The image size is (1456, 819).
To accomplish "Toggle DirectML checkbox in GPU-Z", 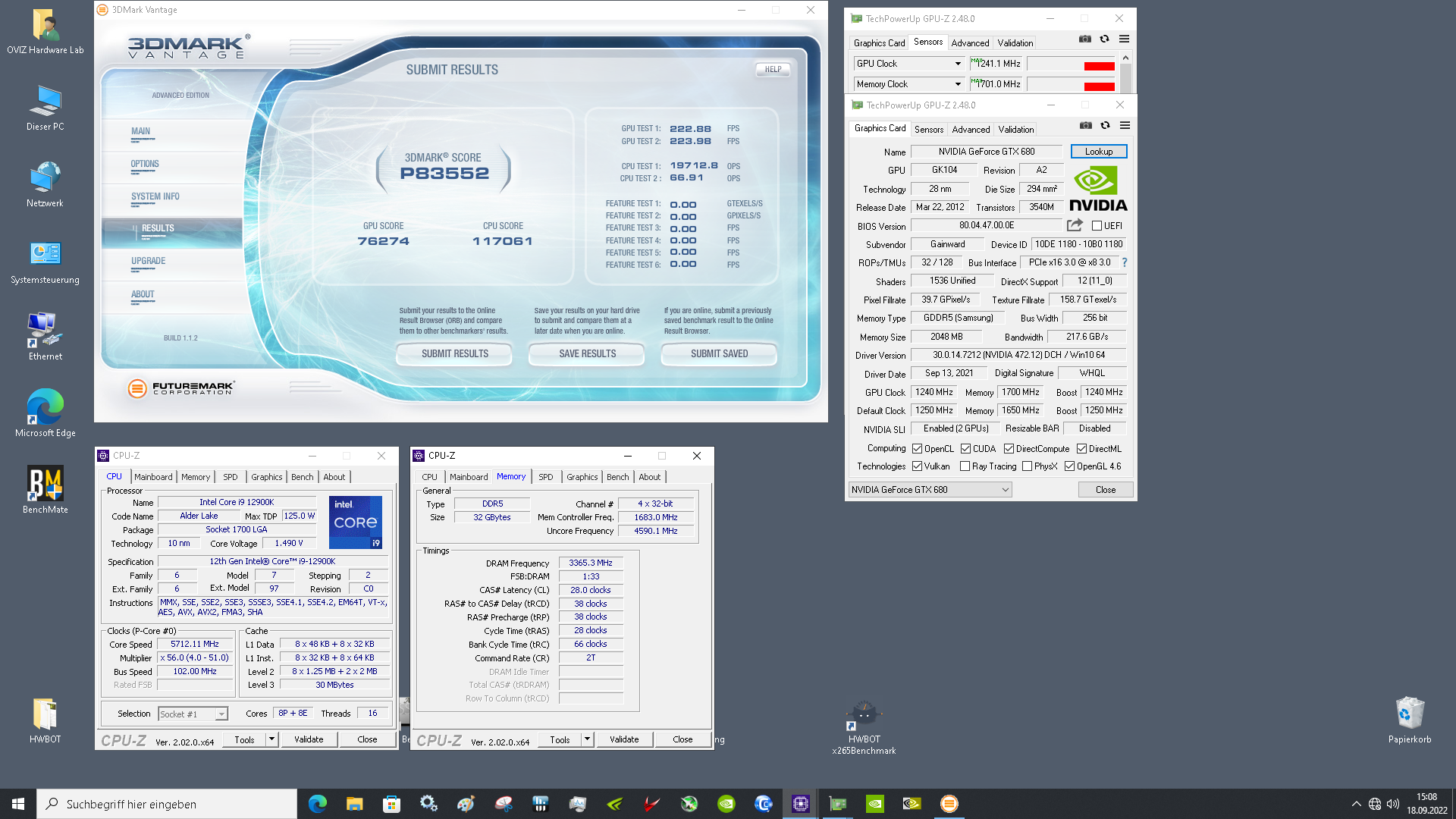I will [x=1081, y=449].
